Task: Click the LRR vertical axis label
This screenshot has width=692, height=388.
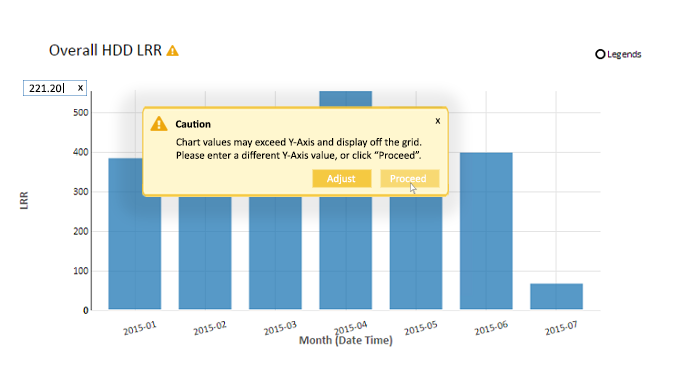Action: (24, 200)
